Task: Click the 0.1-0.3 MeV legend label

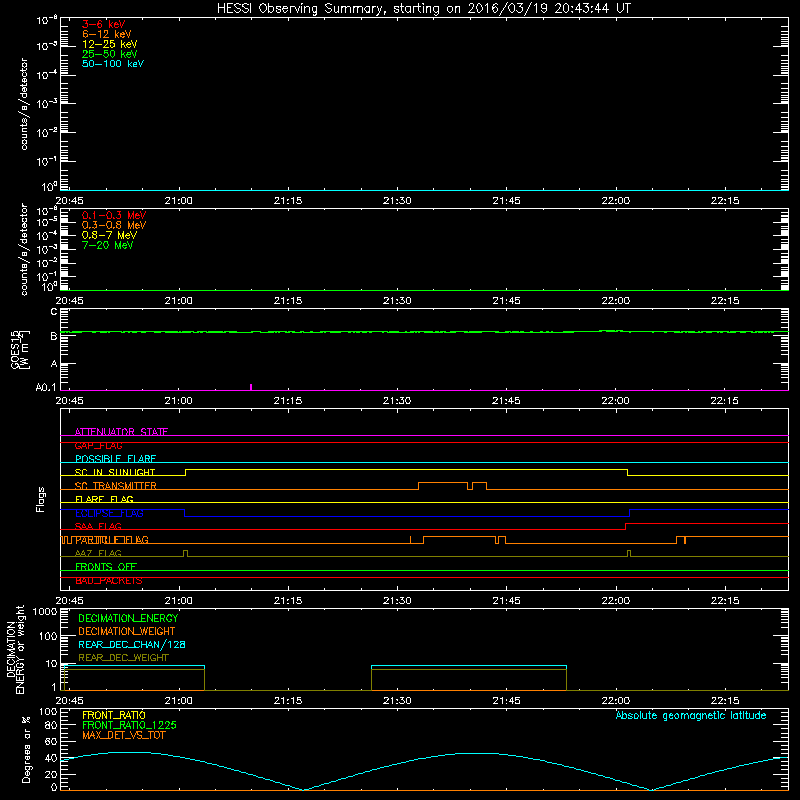Action: [x=114, y=215]
